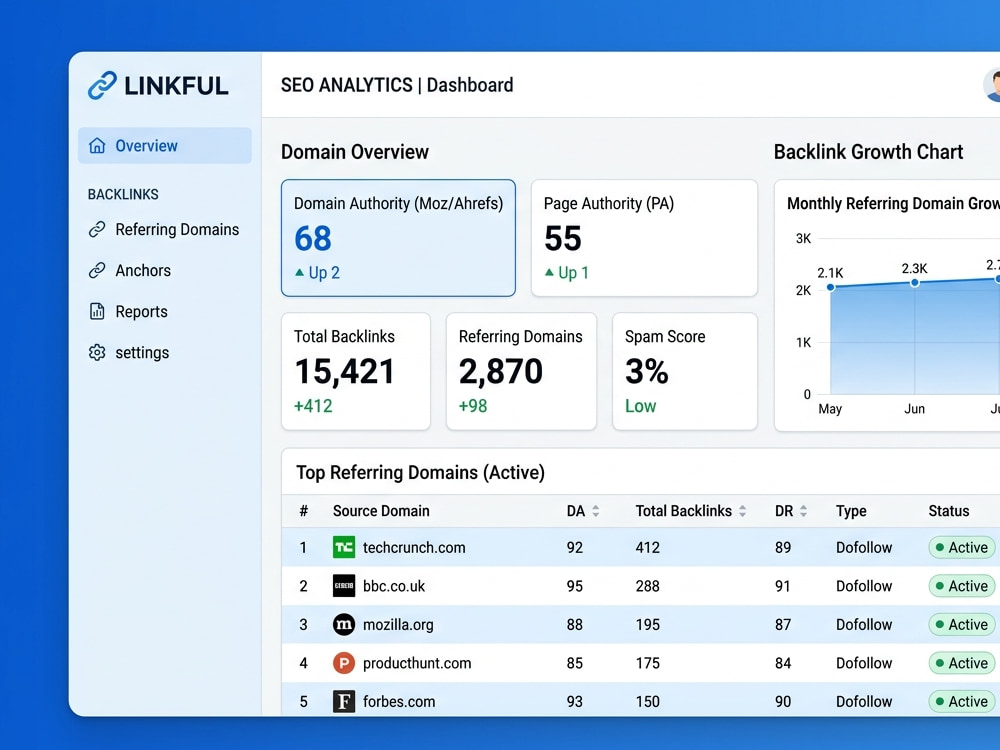The width and height of the screenshot is (1000, 750).
Task: Open the Overview menu item
Action: (x=165, y=145)
